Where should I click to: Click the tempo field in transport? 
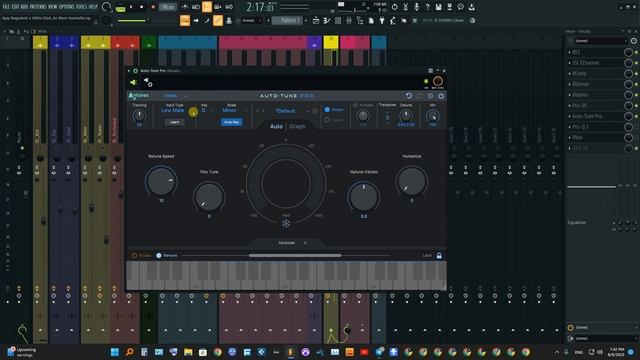(168, 7)
